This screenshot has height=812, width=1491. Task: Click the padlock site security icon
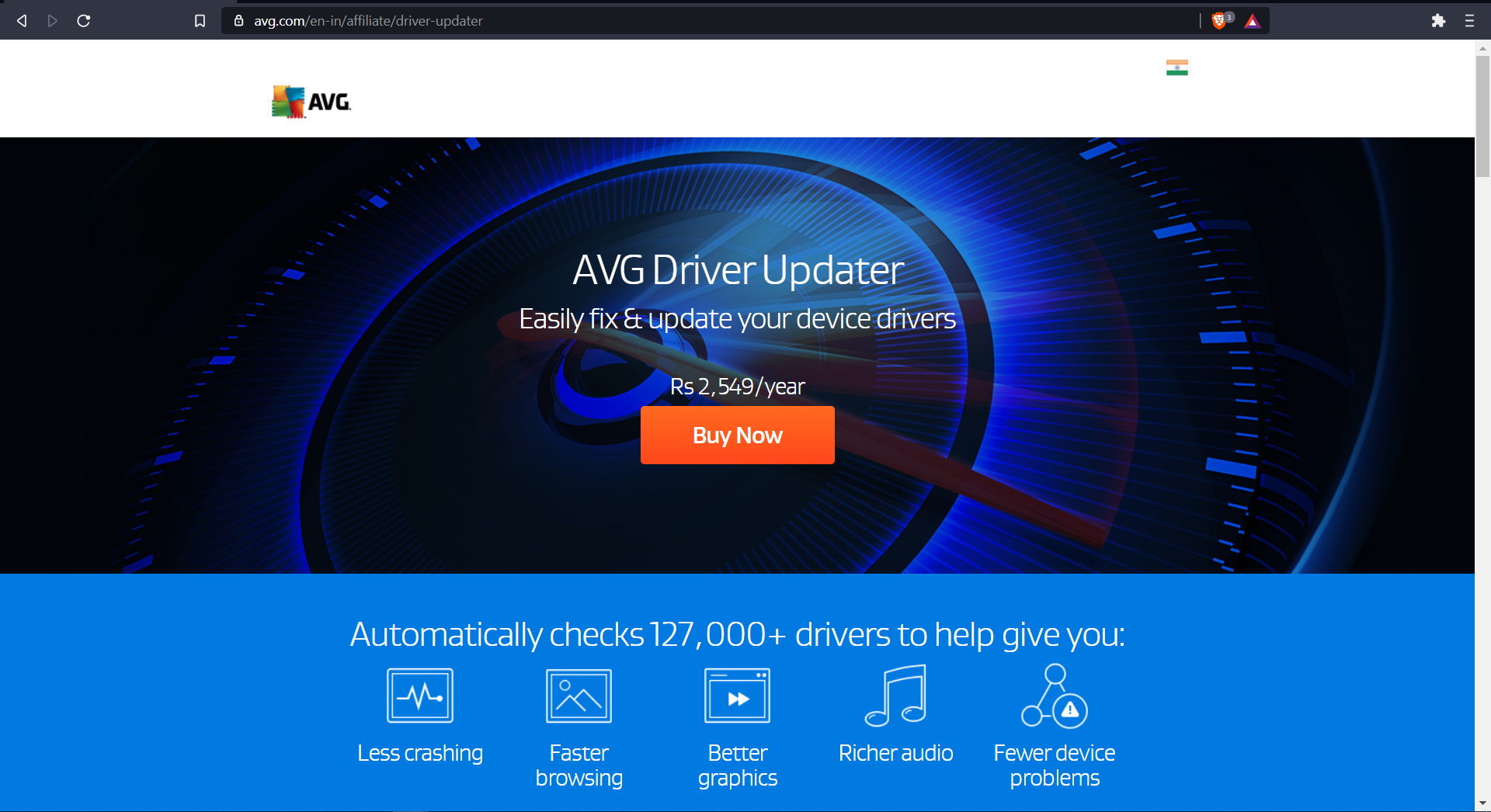(x=239, y=21)
